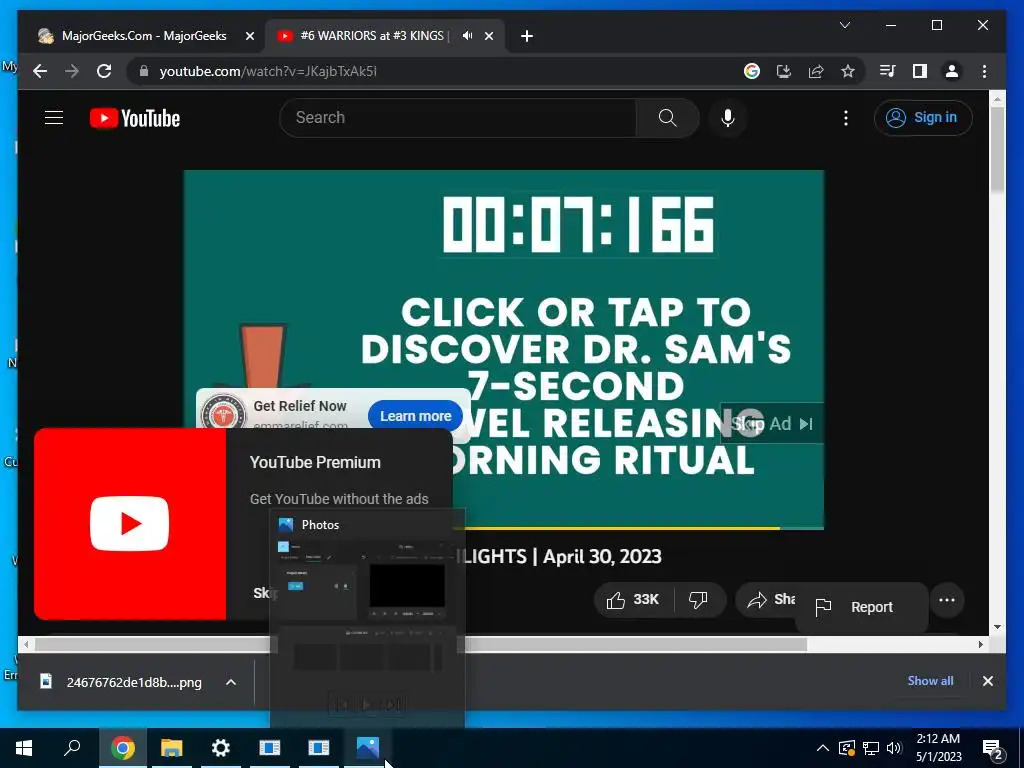Screen dimensions: 1024x768
Task: Share this page via address bar icon
Action: tap(816, 71)
